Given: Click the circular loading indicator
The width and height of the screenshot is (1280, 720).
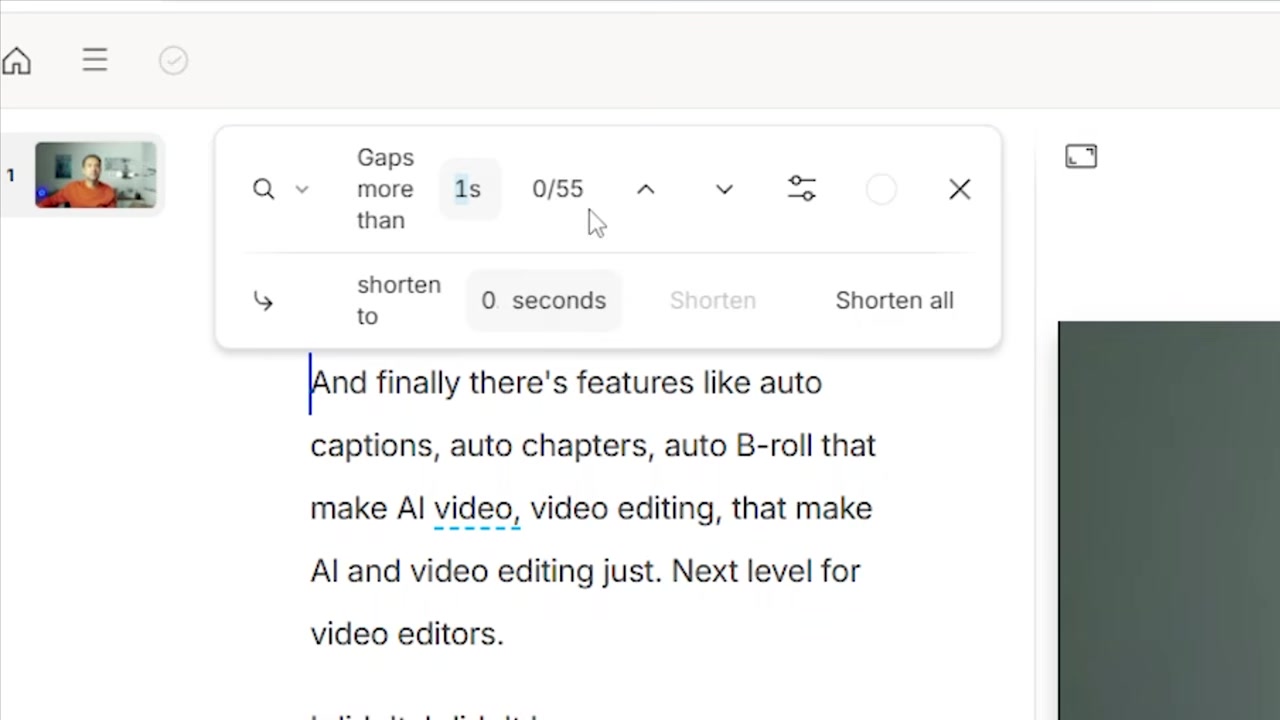Looking at the screenshot, I should (x=881, y=189).
